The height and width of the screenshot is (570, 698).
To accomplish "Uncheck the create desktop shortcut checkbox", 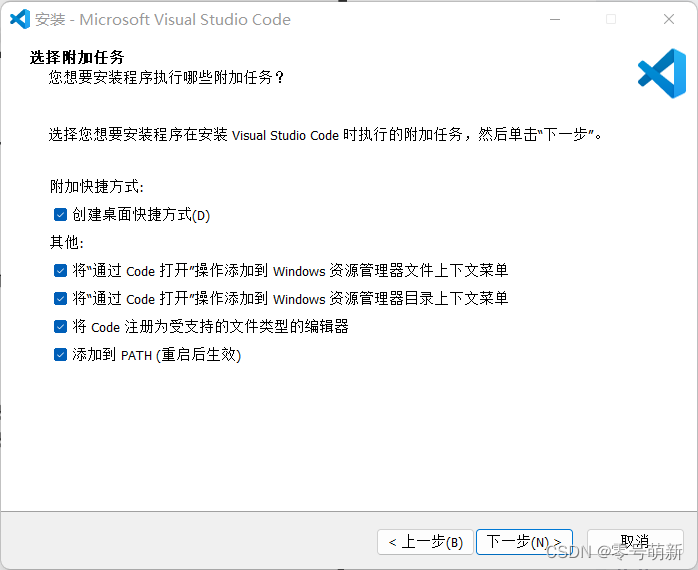I will tap(60, 215).
